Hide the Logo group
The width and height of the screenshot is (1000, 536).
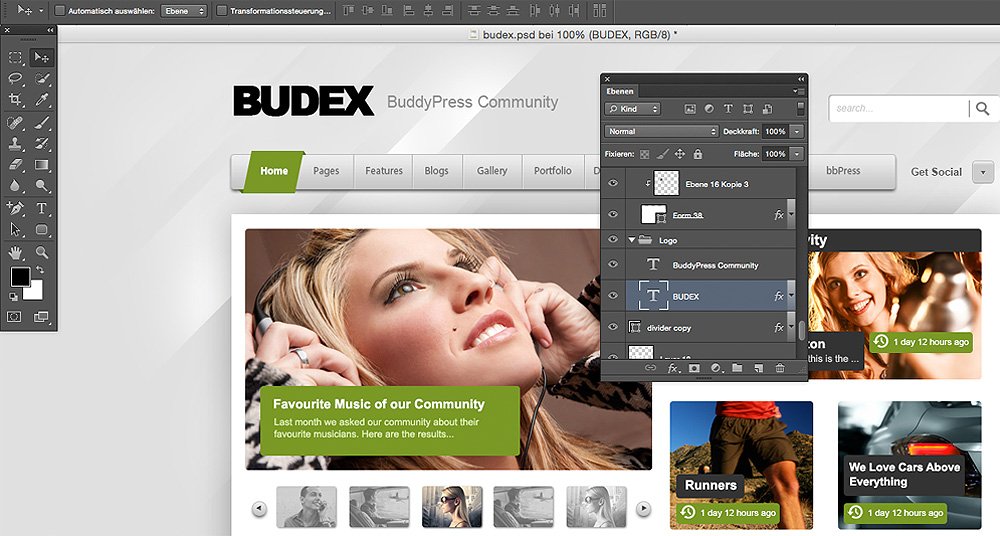click(x=613, y=240)
